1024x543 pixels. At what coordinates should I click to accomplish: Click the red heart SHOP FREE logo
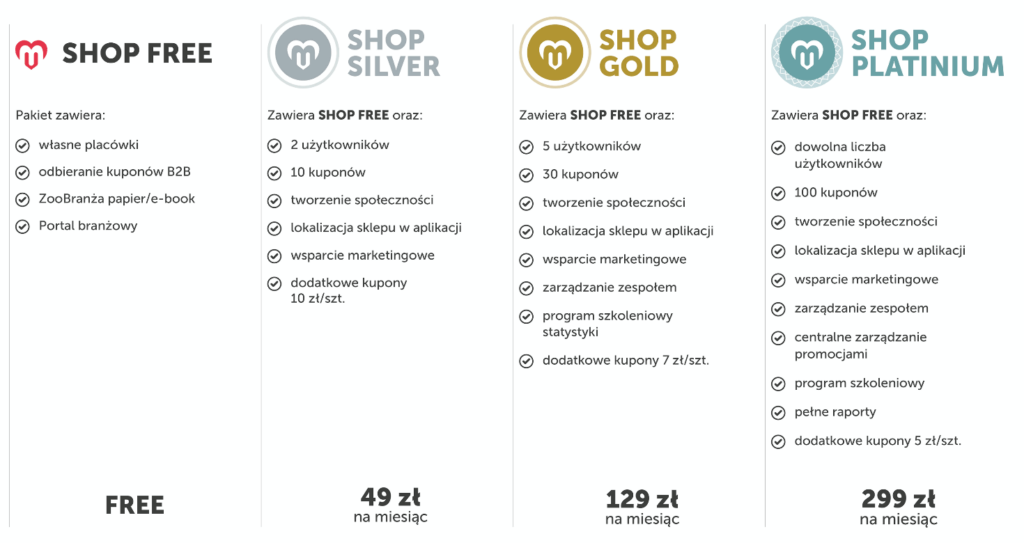pos(31,54)
